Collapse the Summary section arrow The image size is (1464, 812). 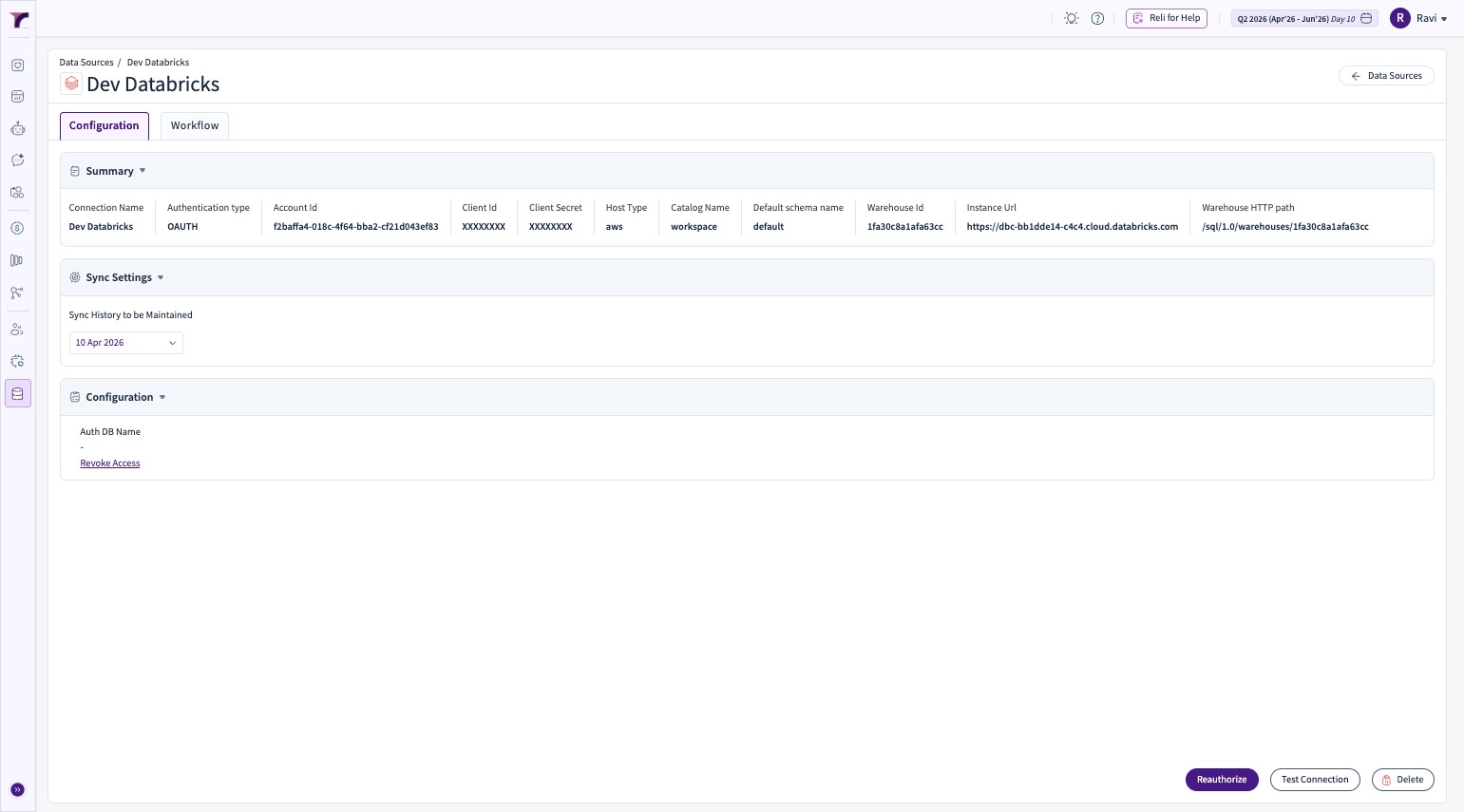coord(143,171)
